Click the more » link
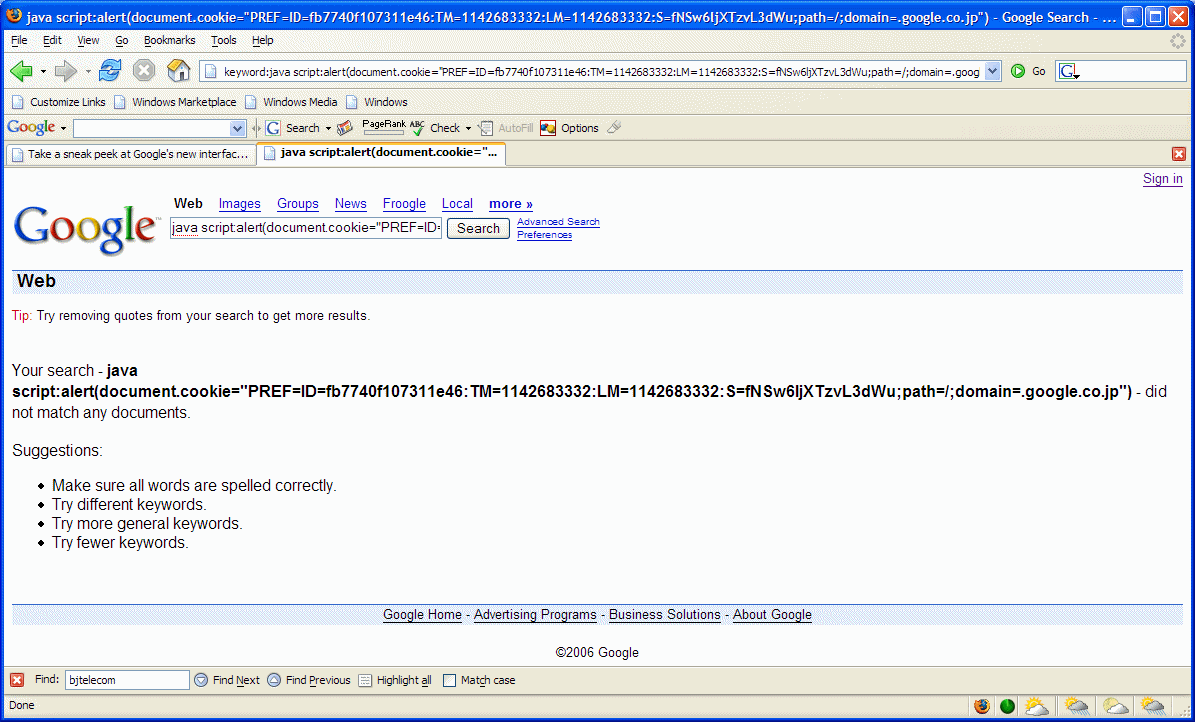 click(x=511, y=204)
